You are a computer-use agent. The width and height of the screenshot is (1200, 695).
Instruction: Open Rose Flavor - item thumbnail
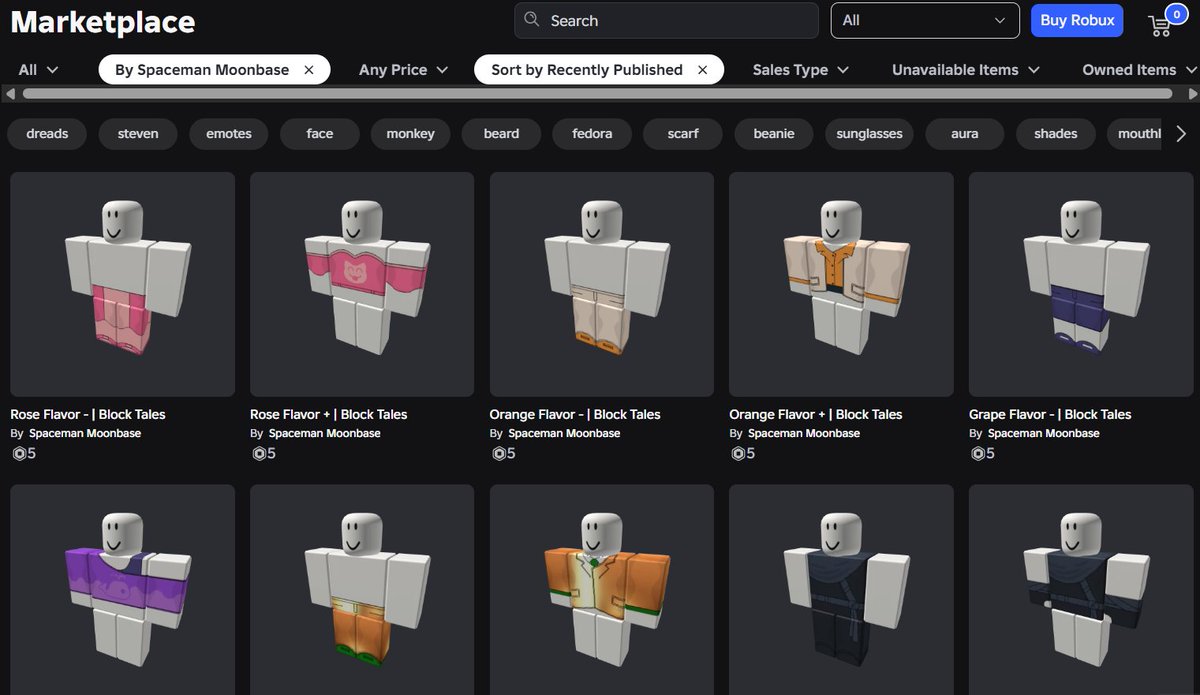point(123,284)
